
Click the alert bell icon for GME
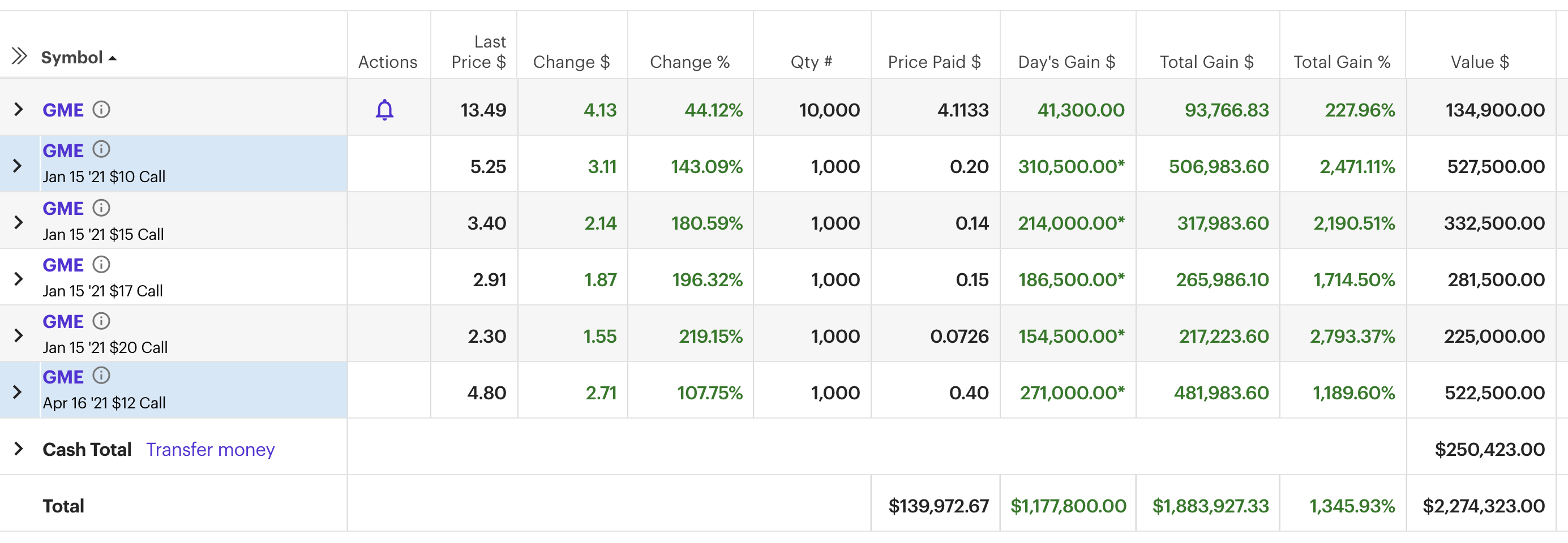coord(384,110)
